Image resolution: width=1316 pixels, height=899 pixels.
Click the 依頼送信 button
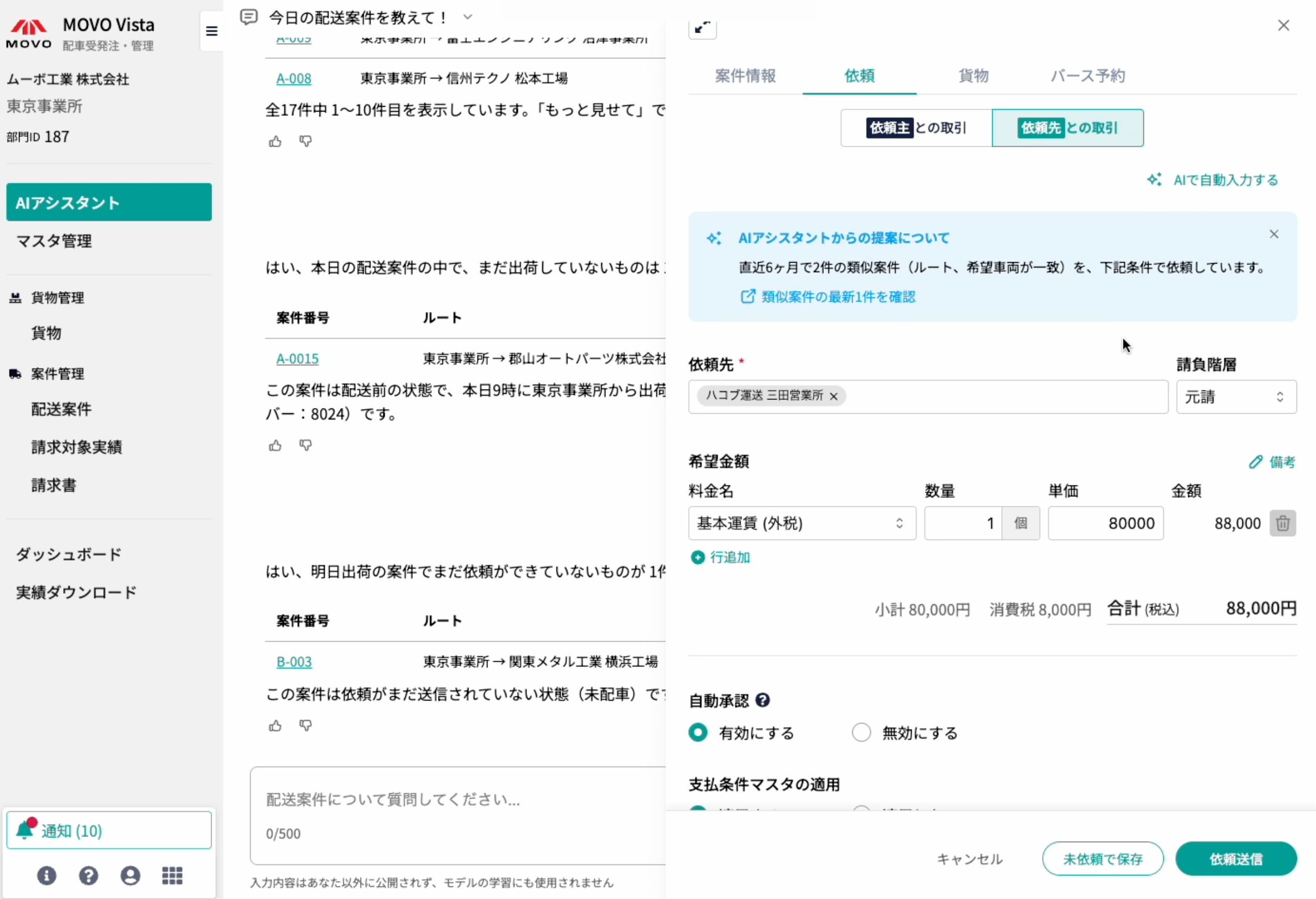tap(1235, 859)
